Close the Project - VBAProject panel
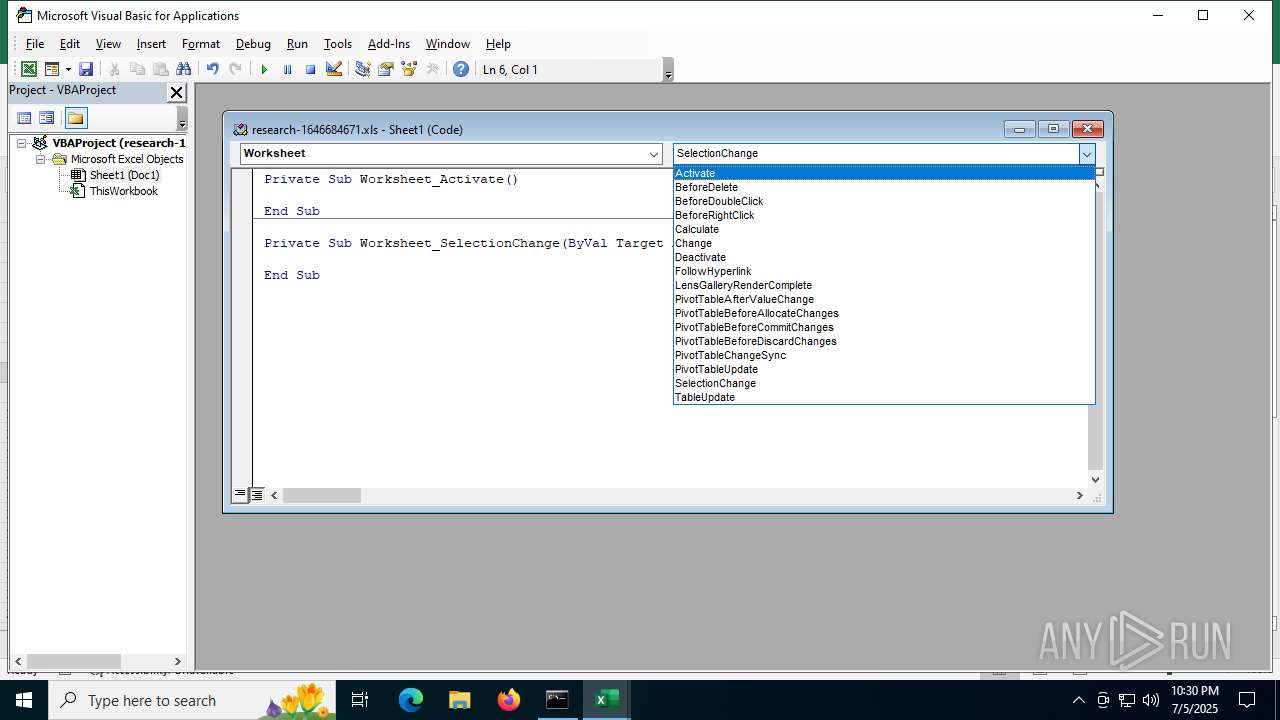Screen dimensions: 1280x720 [176, 92]
